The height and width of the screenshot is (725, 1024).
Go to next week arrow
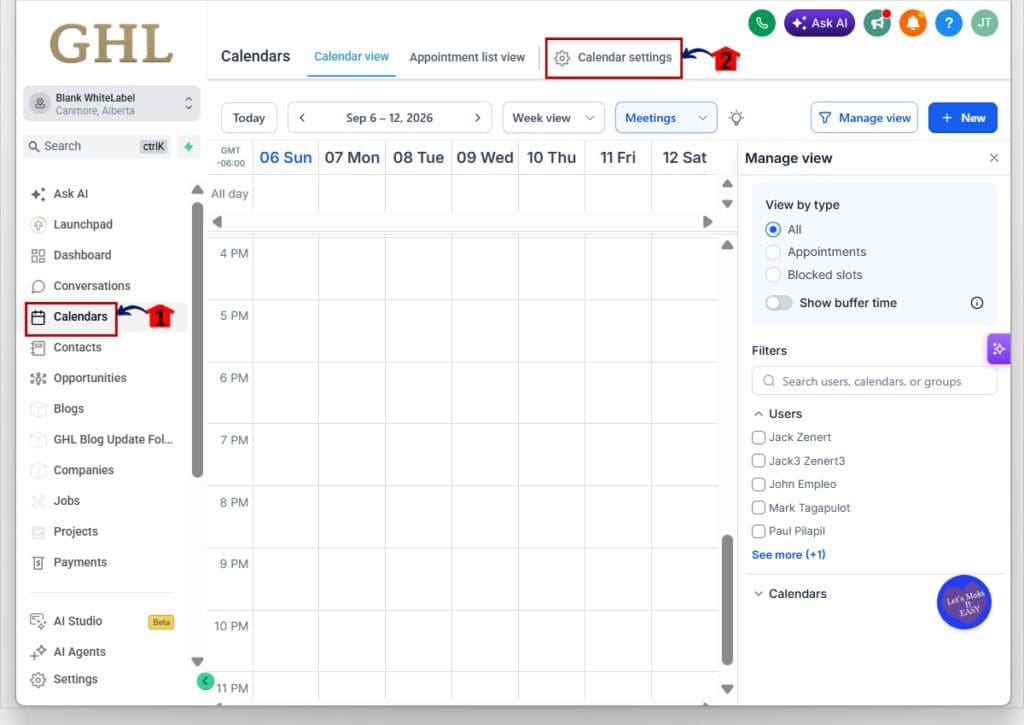477,118
